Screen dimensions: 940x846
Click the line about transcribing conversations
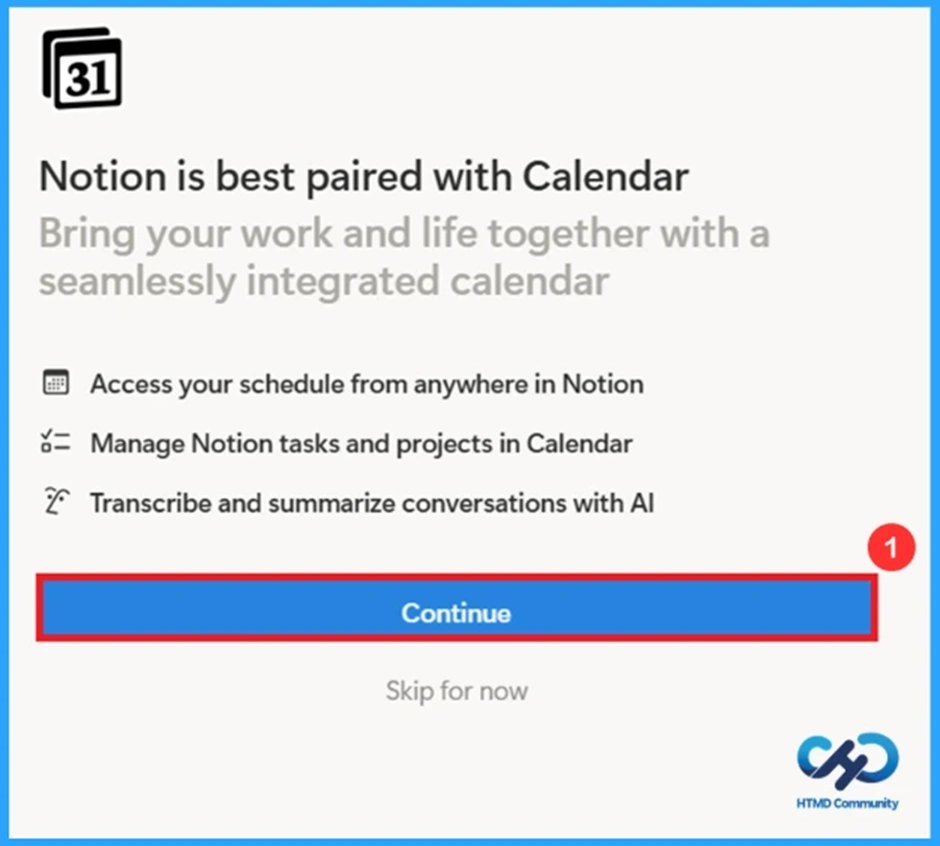(x=372, y=502)
